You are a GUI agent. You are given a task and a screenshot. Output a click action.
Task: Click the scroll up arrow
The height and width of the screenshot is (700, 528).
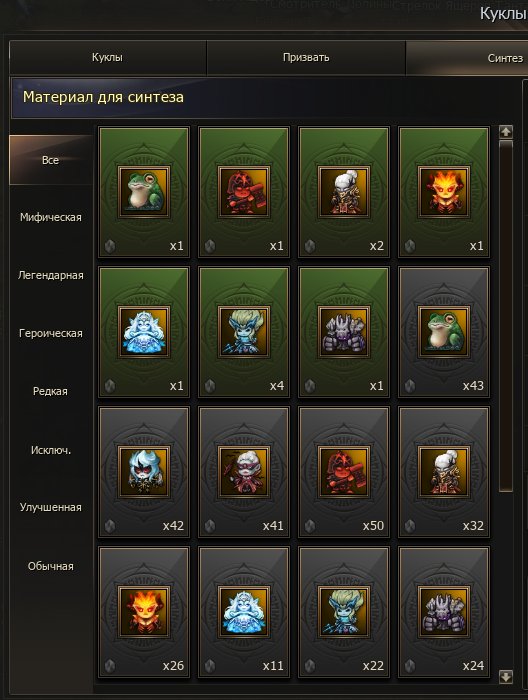click(x=506, y=132)
